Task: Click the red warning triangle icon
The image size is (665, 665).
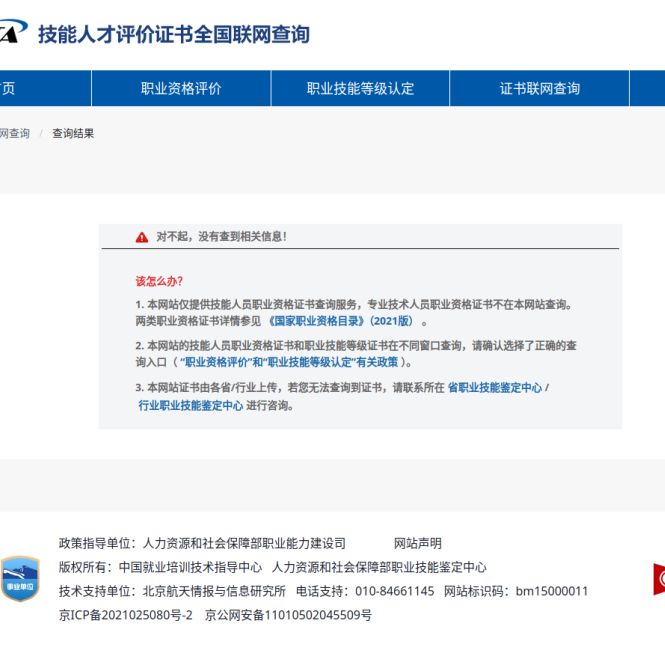Action: coord(142,237)
